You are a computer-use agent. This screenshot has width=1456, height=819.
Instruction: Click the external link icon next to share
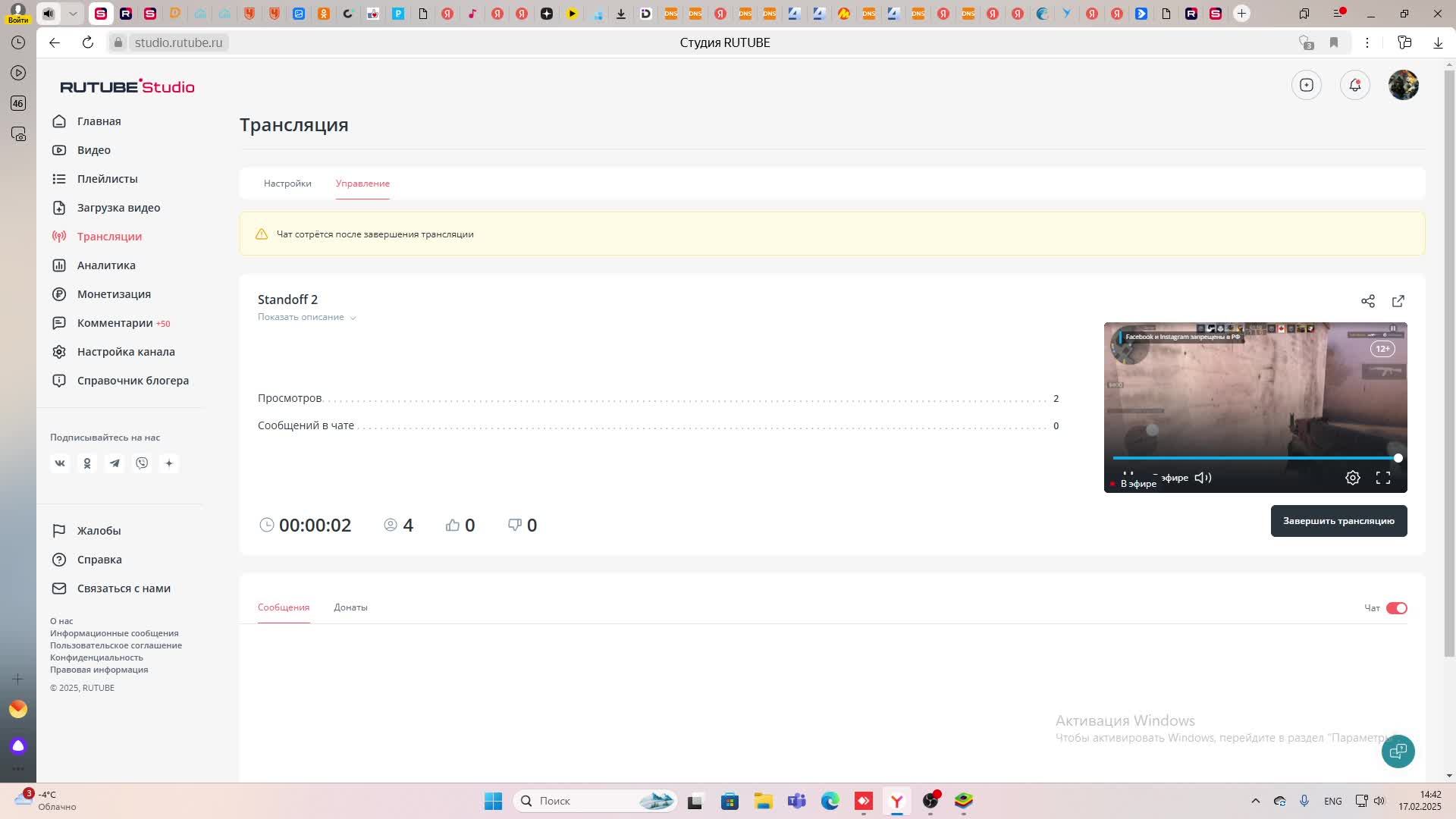1398,300
